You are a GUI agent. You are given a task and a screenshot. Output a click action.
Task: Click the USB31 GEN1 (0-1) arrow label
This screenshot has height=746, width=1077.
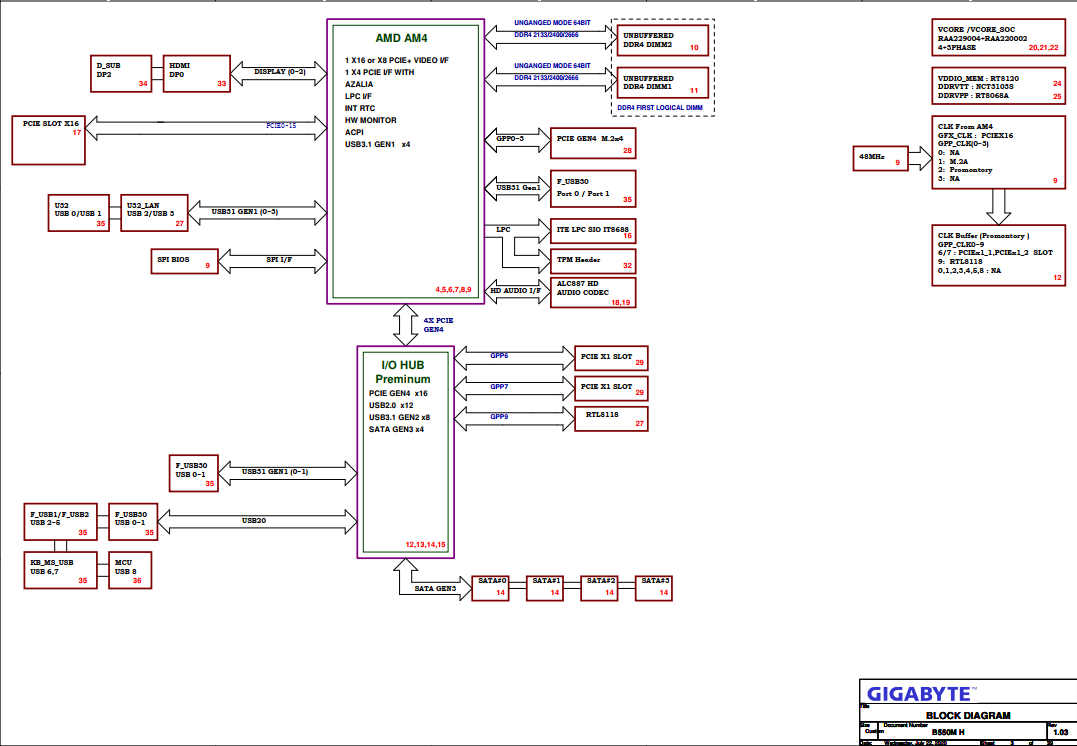pyautogui.click(x=275, y=472)
